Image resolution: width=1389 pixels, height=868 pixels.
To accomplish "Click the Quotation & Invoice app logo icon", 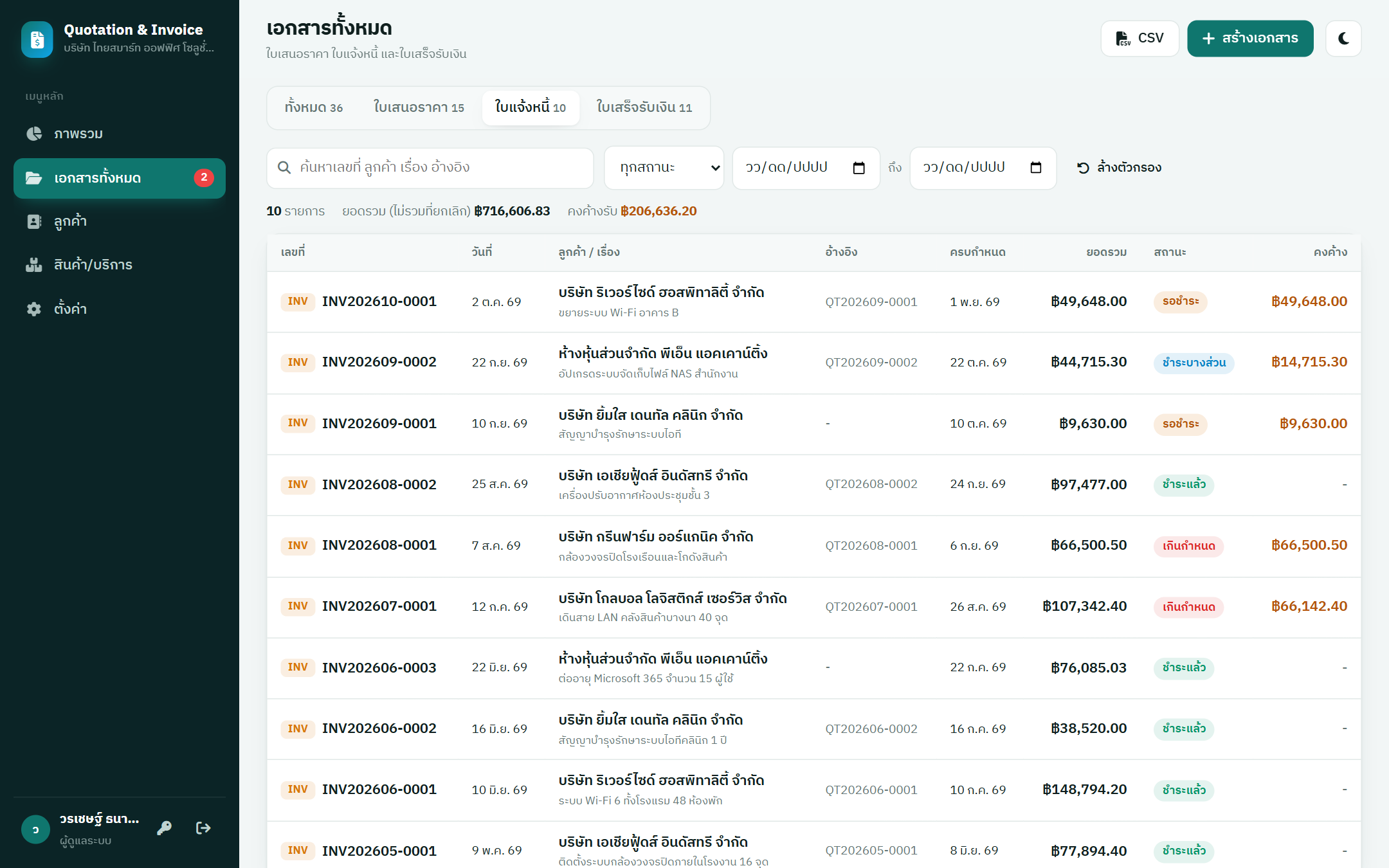I will point(37,39).
